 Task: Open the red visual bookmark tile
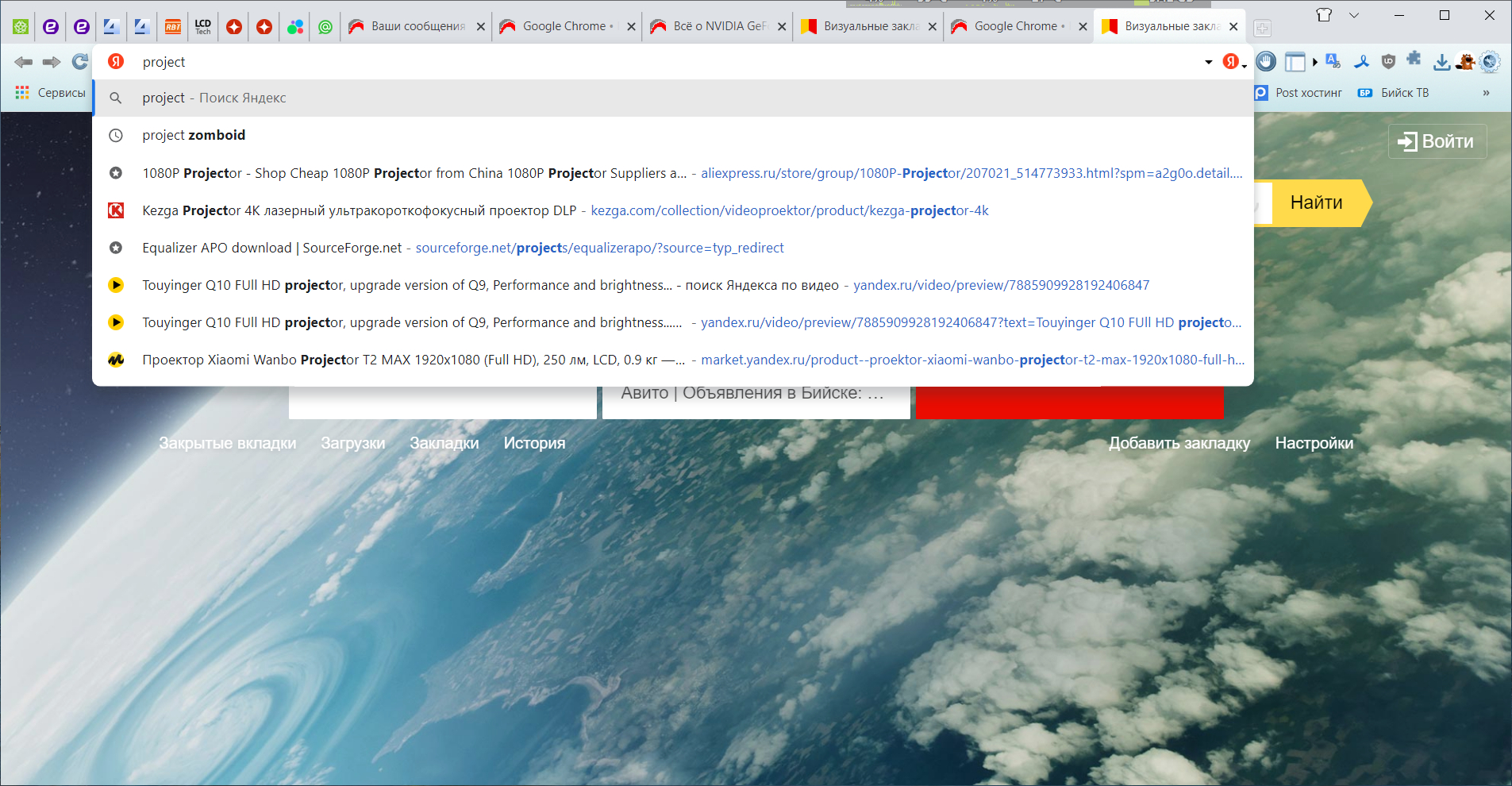(x=1069, y=402)
